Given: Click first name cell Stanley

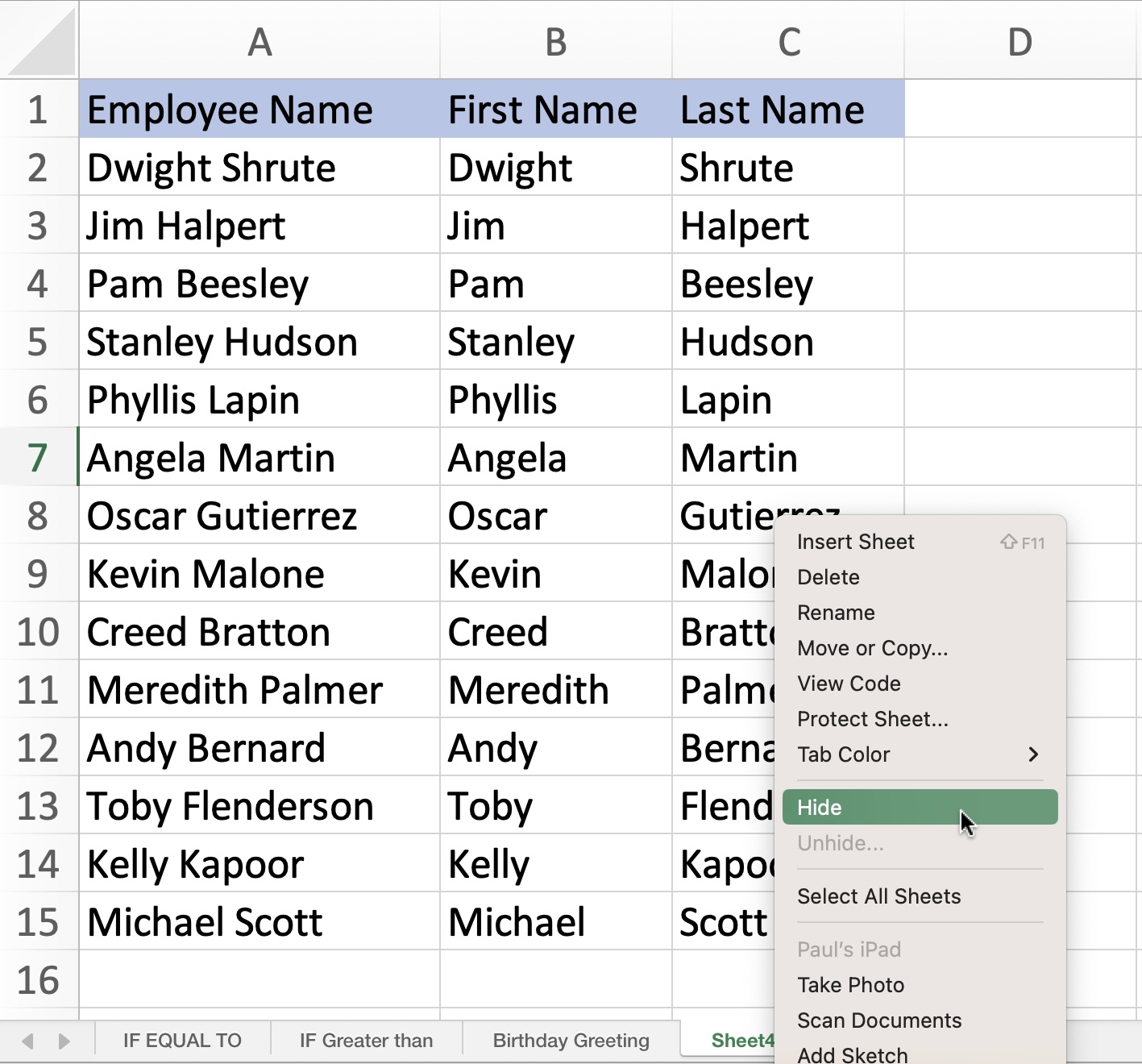Looking at the screenshot, I should tap(556, 341).
